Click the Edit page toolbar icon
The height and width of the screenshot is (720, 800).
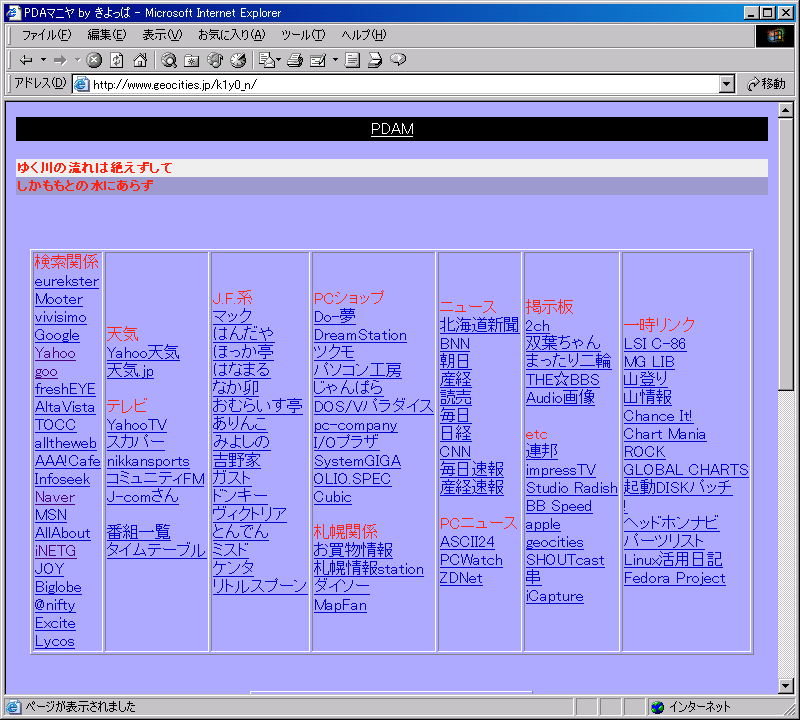coord(318,60)
